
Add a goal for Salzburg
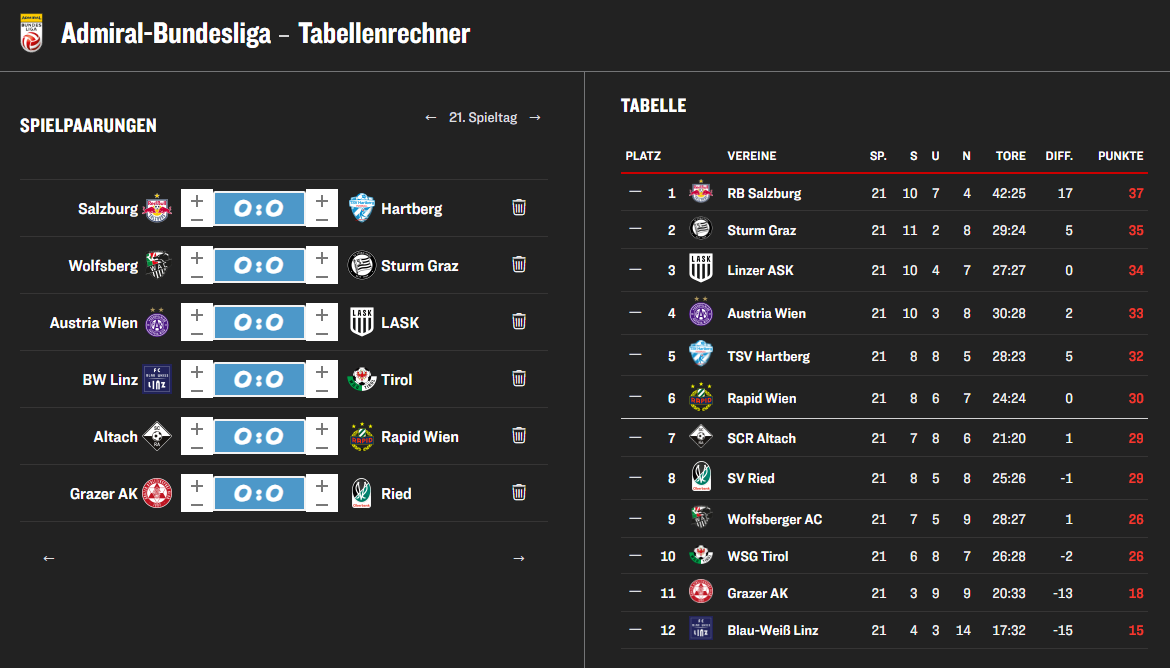tap(197, 200)
